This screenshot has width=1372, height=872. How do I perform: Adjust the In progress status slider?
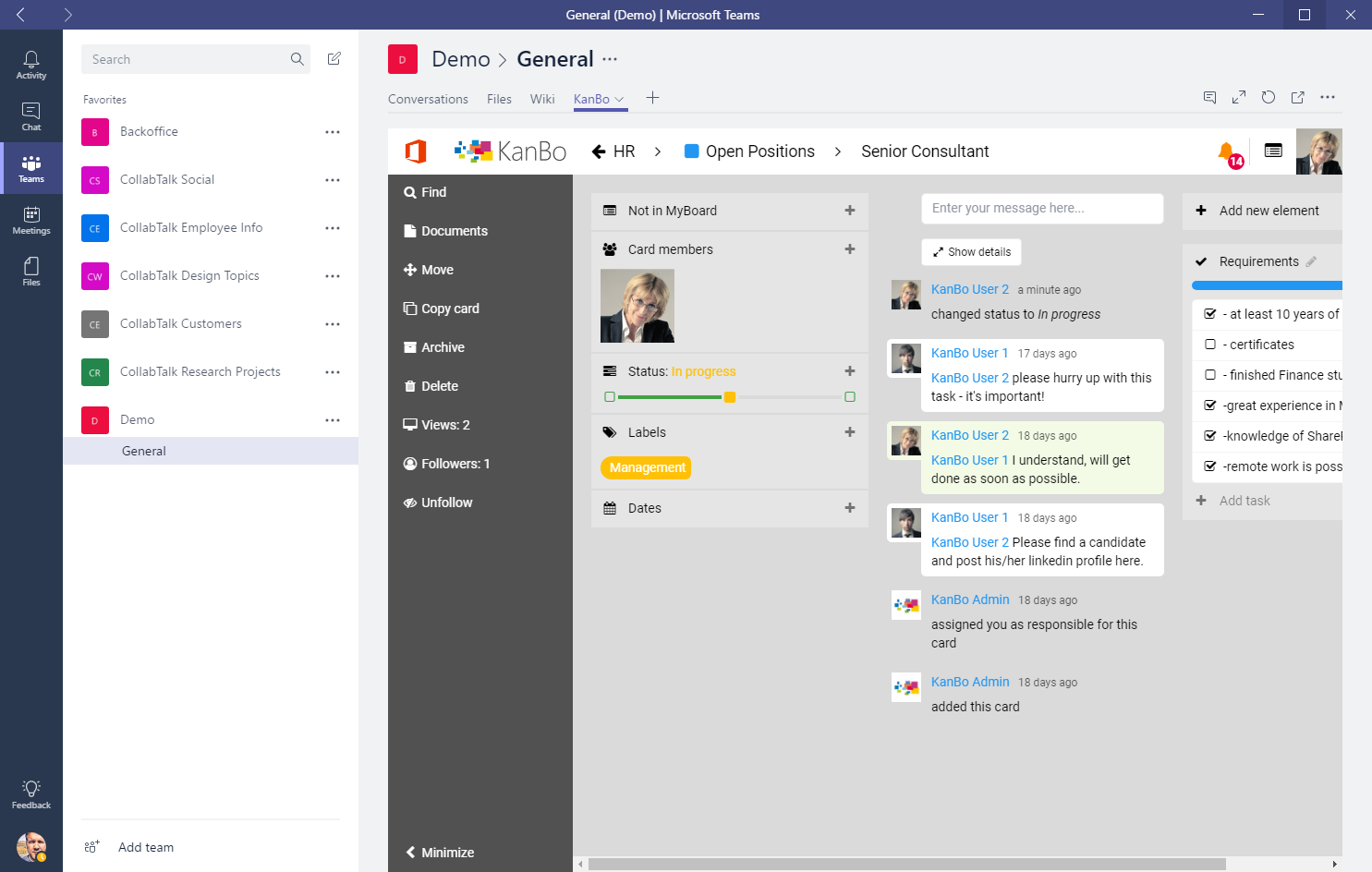click(x=729, y=396)
